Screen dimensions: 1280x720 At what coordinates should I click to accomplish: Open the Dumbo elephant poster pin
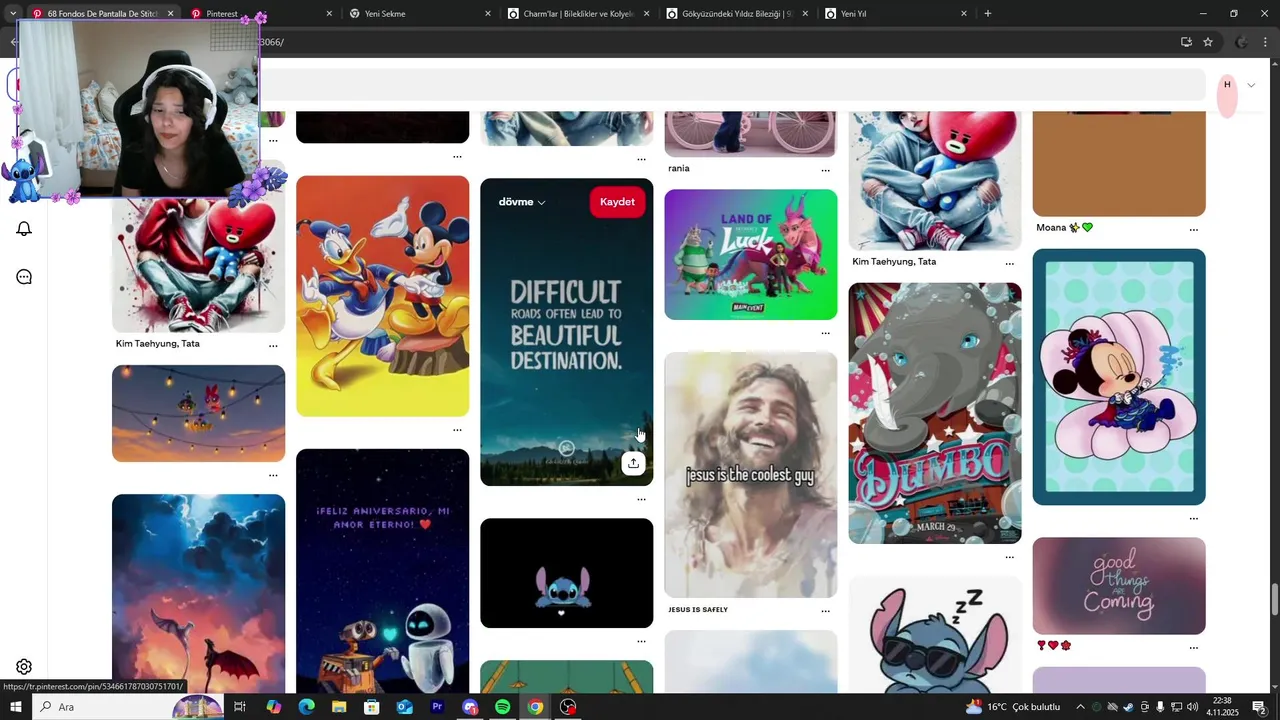(x=935, y=413)
